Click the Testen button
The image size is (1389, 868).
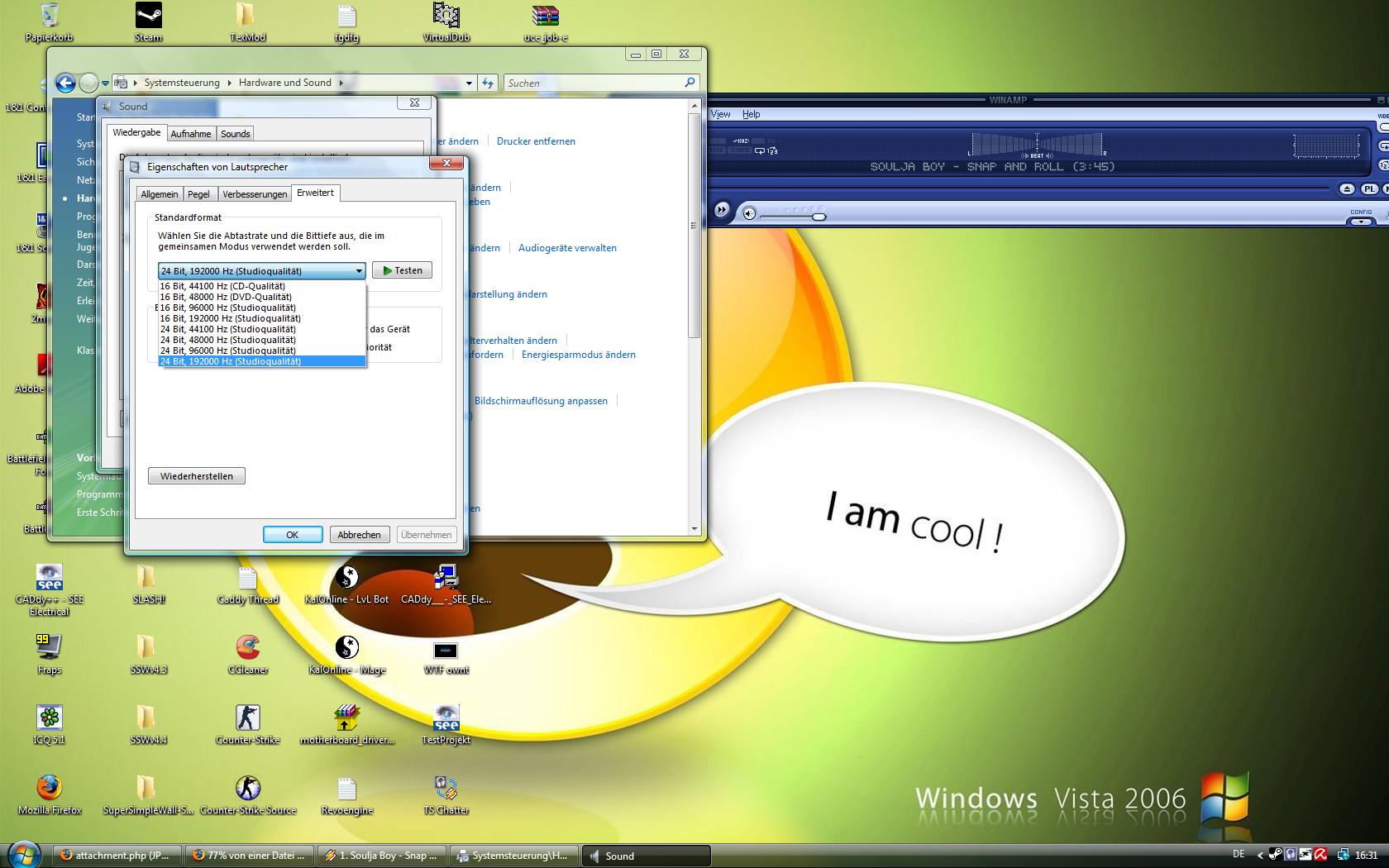point(402,270)
